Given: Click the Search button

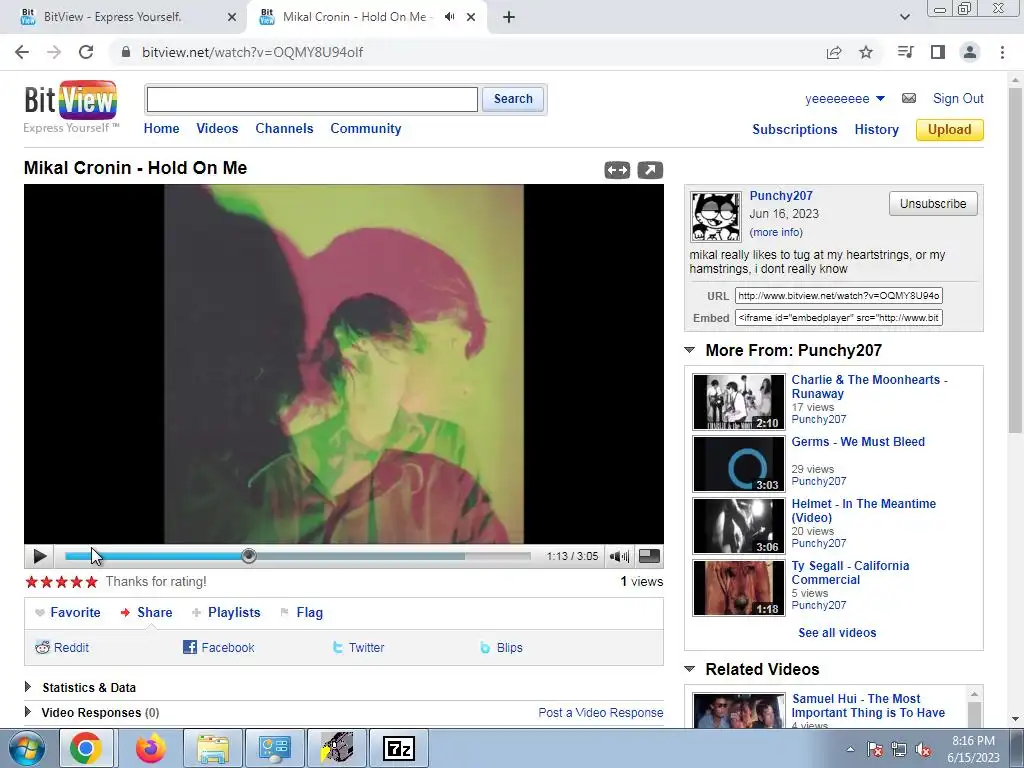Looking at the screenshot, I should (x=513, y=99).
